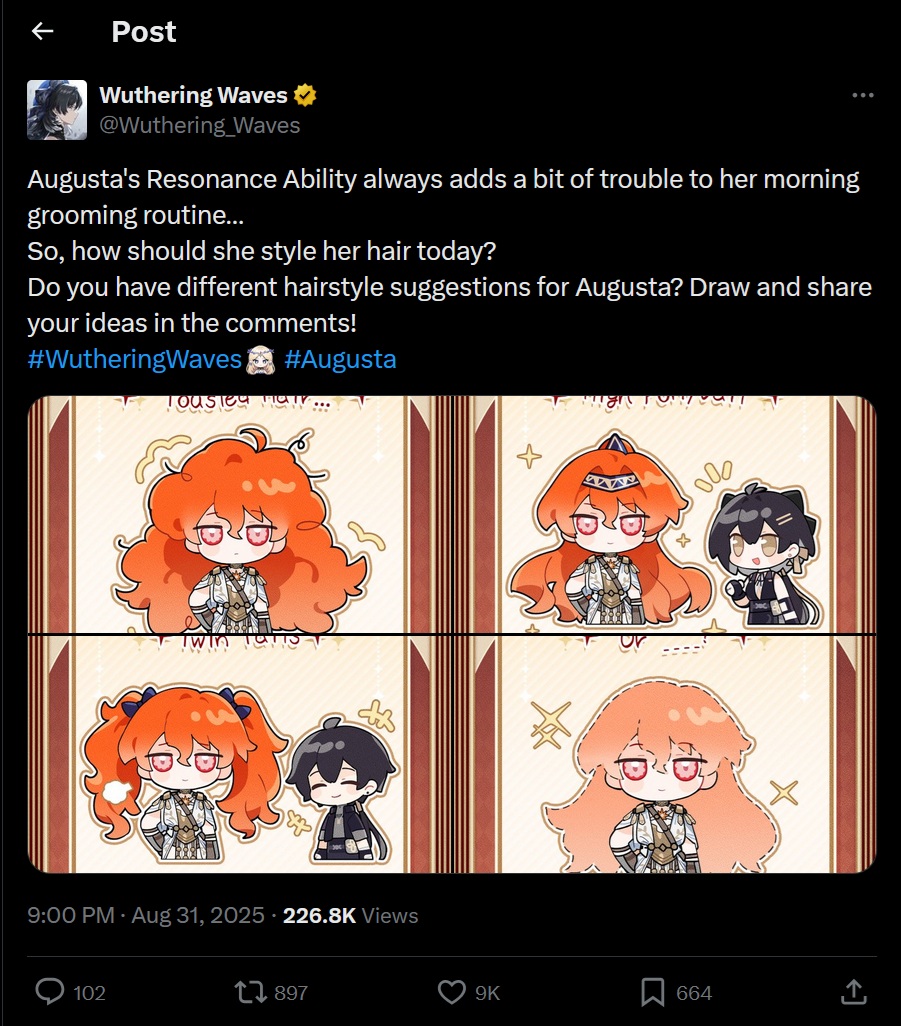Bookmark the post with the bookmark icon
Viewport: 901px width, 1026px height.
click(652, 992)
